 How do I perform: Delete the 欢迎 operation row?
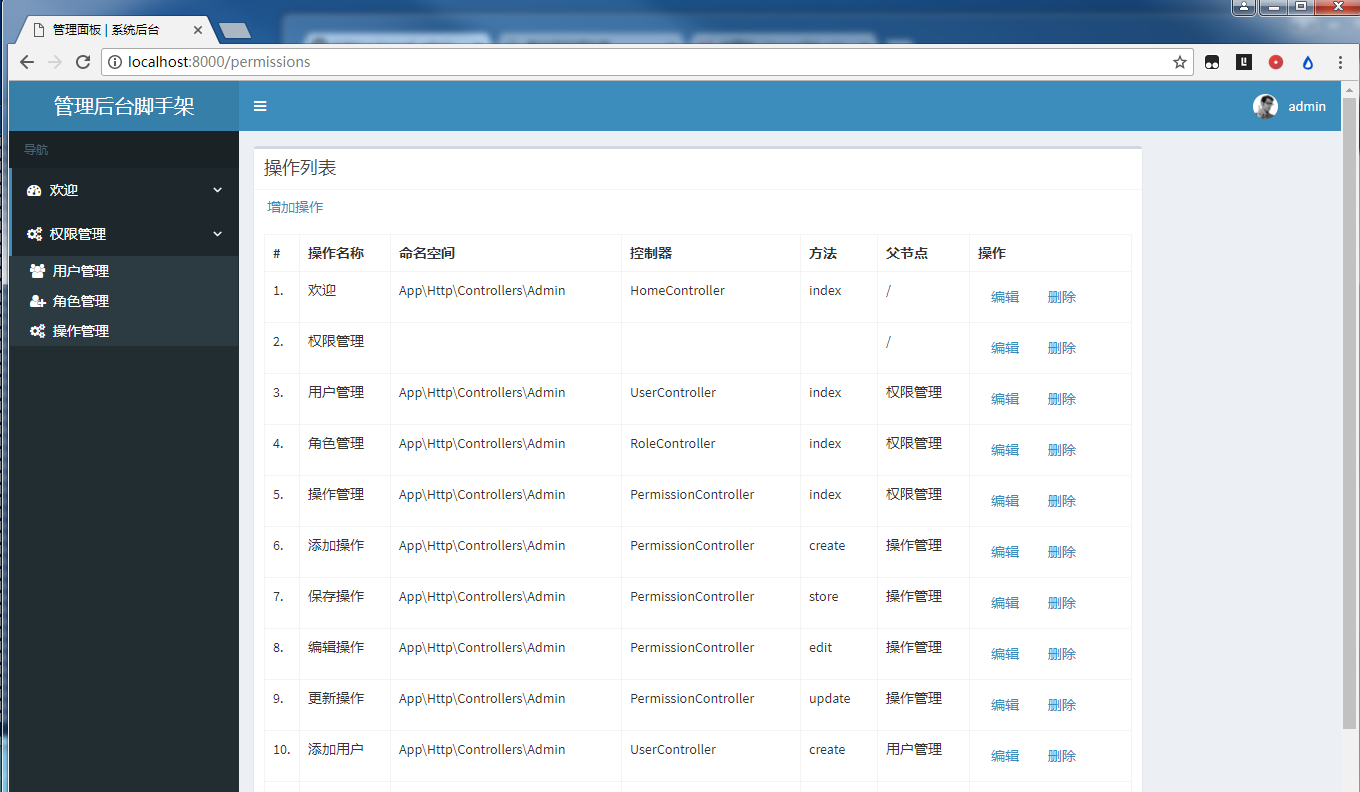coord(1062,297)
